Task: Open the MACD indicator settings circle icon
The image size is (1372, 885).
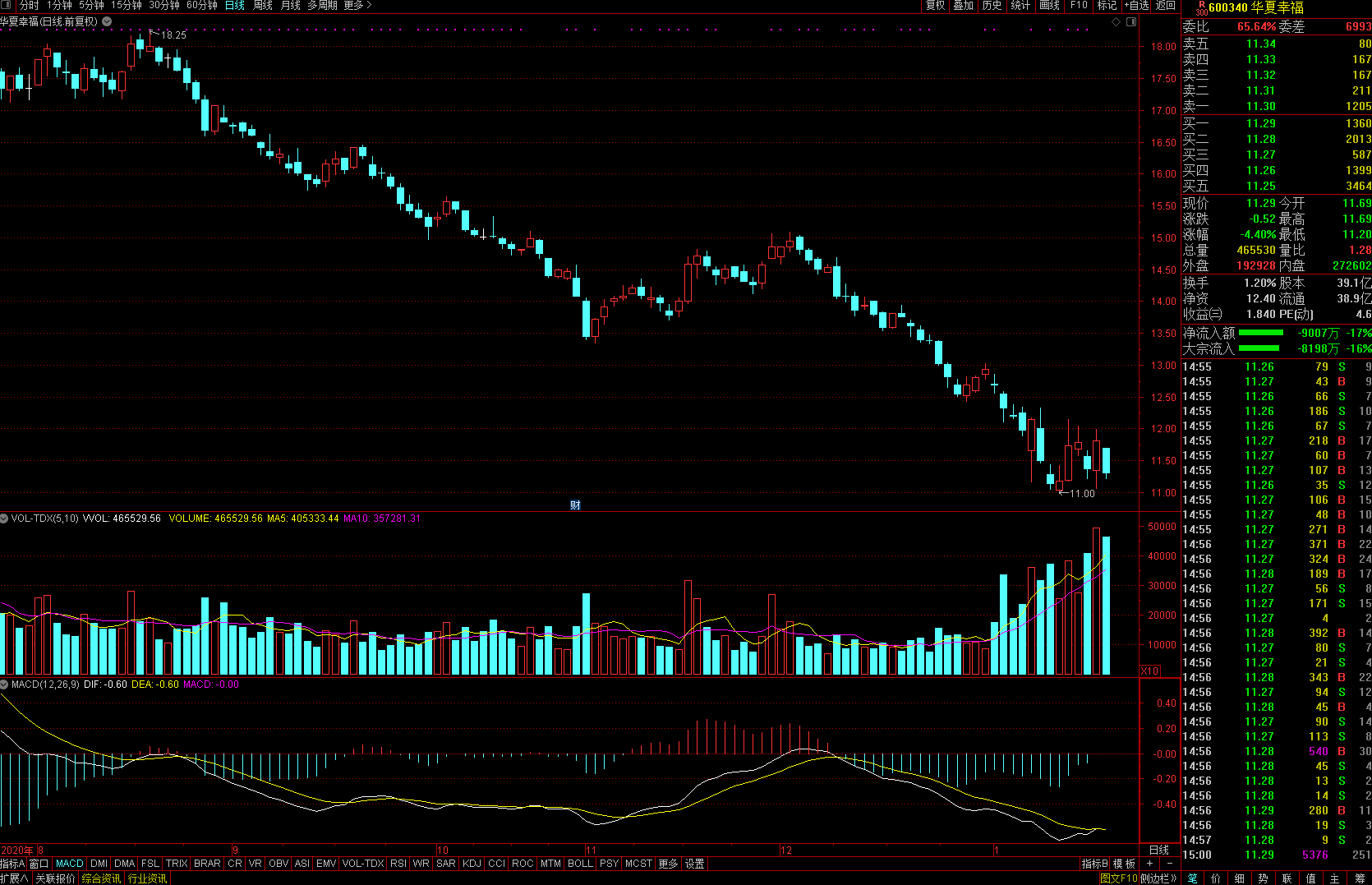Action: coord(4,684)
